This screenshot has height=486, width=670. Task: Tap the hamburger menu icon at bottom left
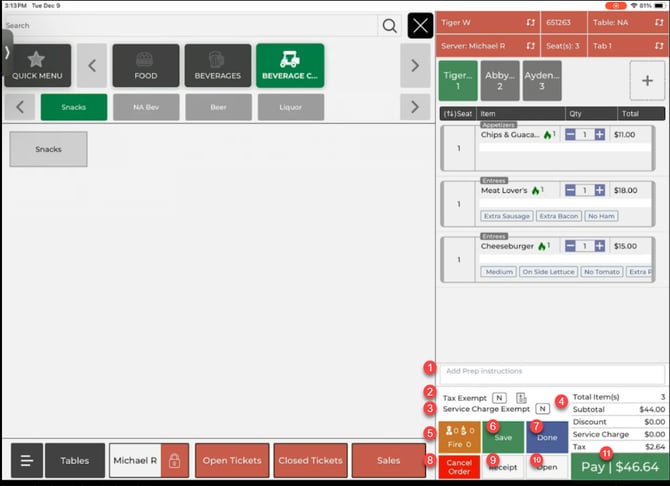pos(27,461)
